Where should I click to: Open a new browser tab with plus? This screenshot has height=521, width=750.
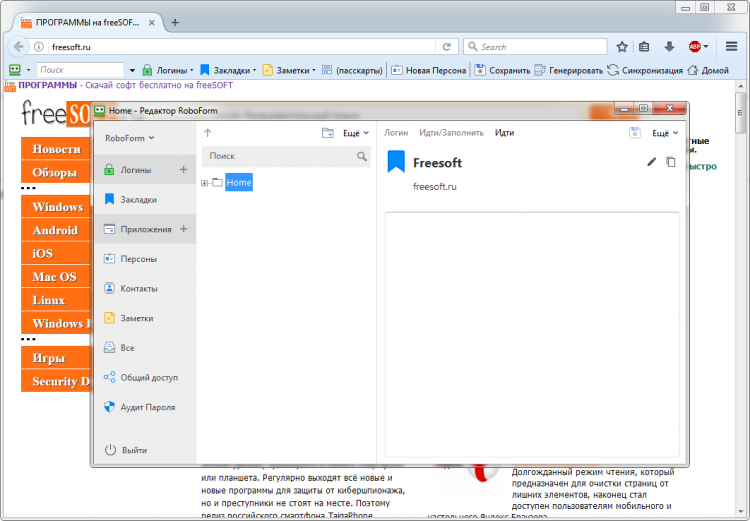point(175,22)
